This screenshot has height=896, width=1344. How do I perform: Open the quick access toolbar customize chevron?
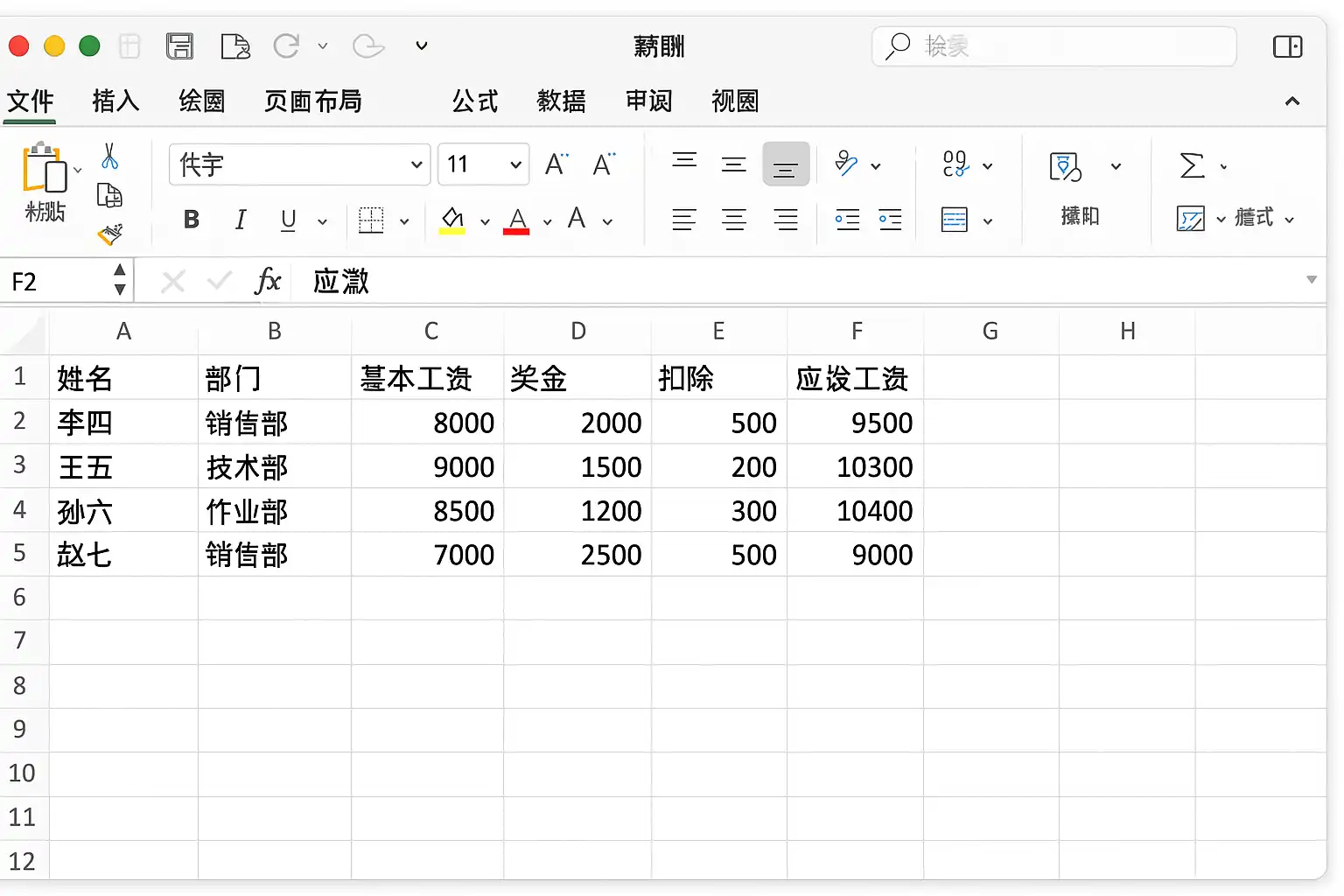tap(421, 45)
